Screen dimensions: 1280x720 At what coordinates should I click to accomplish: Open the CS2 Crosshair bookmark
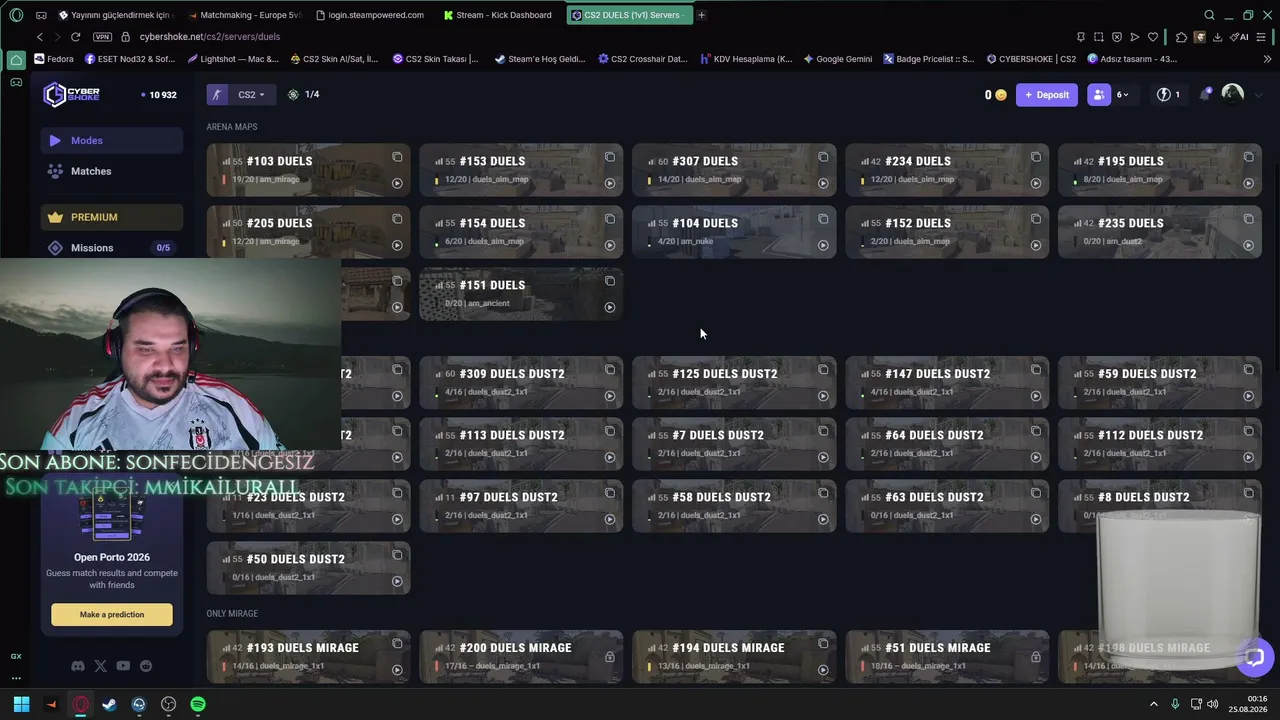(643, 59)
